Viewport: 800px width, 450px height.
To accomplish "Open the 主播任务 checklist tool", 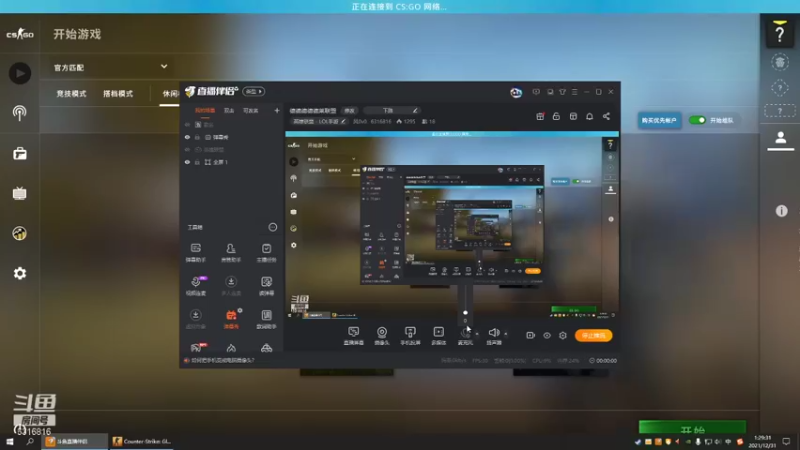I will pyautogui.click(x=266, y=252).
